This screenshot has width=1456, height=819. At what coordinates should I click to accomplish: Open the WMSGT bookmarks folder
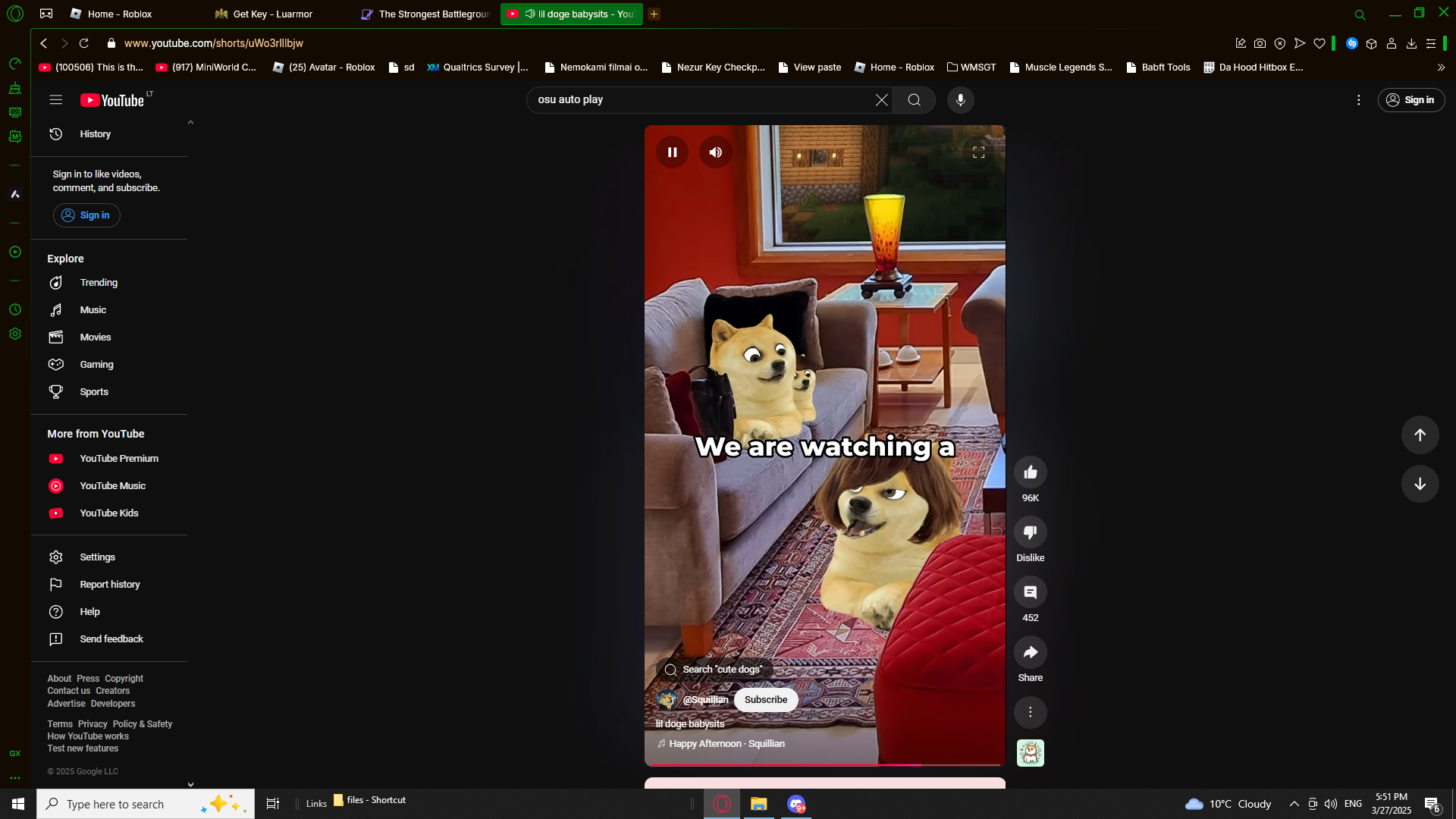[x=971, y=67]
